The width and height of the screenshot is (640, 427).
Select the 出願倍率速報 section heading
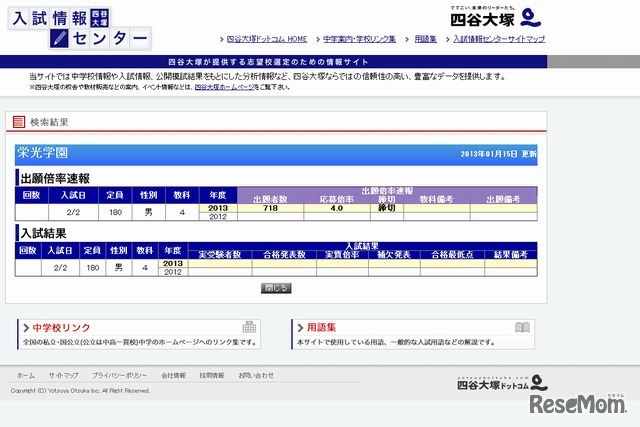pos(55,178)
